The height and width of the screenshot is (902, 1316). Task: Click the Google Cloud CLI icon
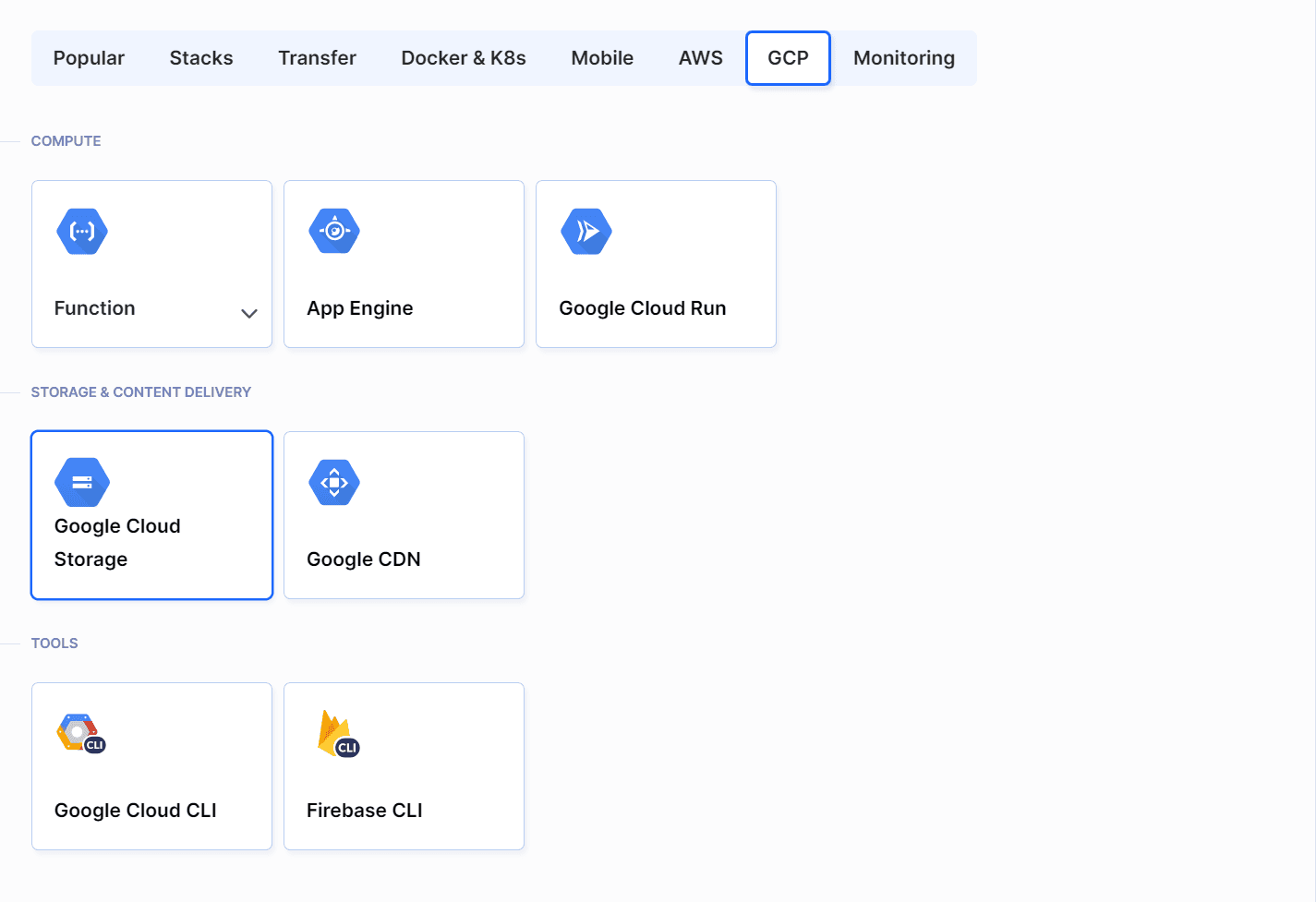tap(81, 733)
